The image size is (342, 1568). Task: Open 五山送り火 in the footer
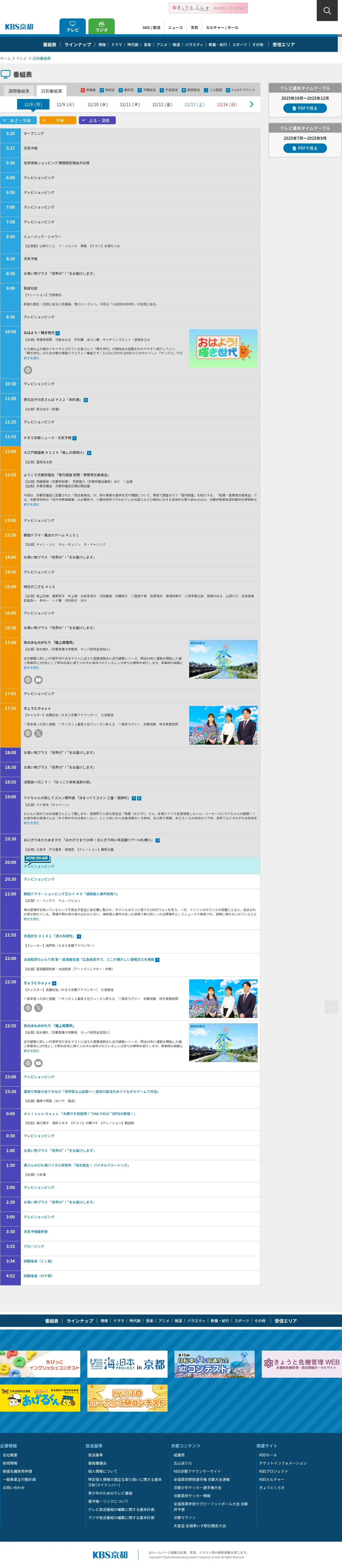point(183,1463)
